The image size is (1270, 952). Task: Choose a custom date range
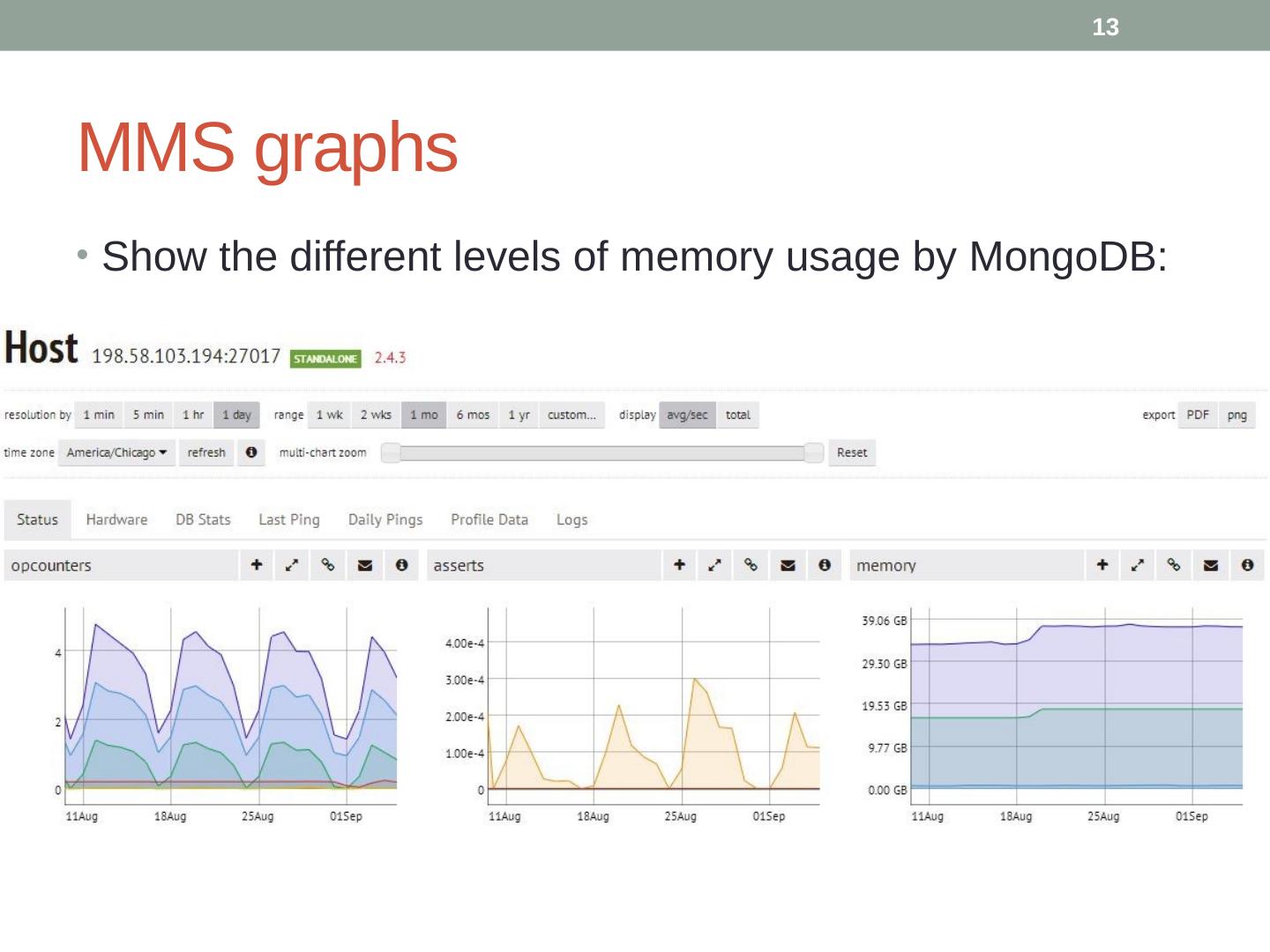(x=571, y=415)
